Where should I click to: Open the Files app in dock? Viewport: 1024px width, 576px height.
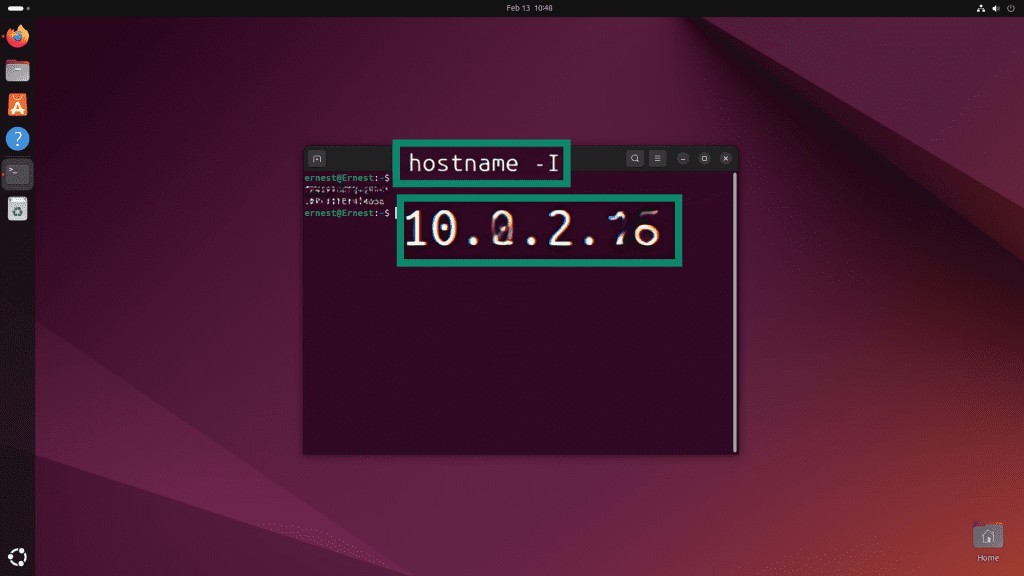[x=18, y=71]
